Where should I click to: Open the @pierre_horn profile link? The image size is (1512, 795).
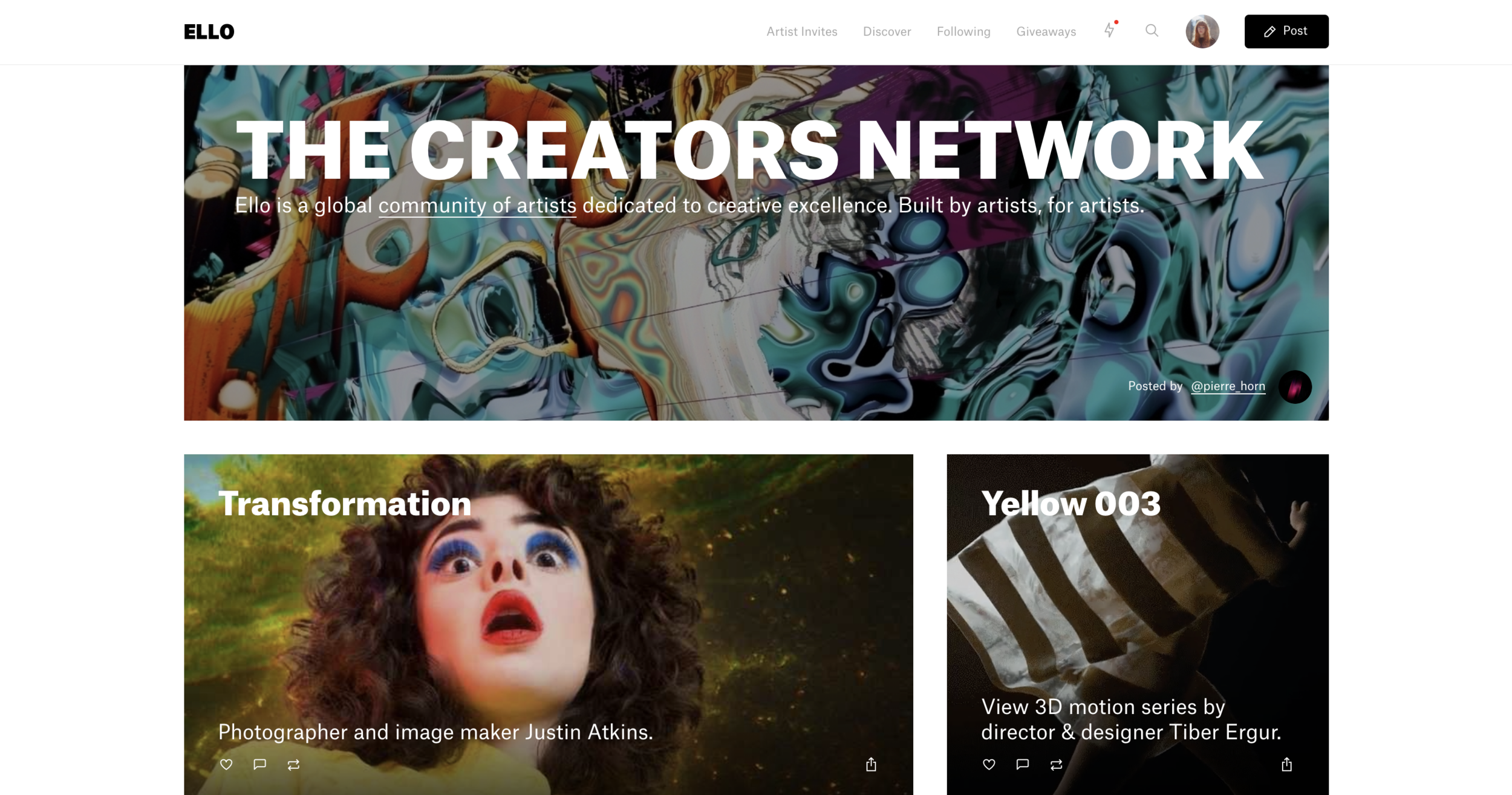coord(1228,386)
